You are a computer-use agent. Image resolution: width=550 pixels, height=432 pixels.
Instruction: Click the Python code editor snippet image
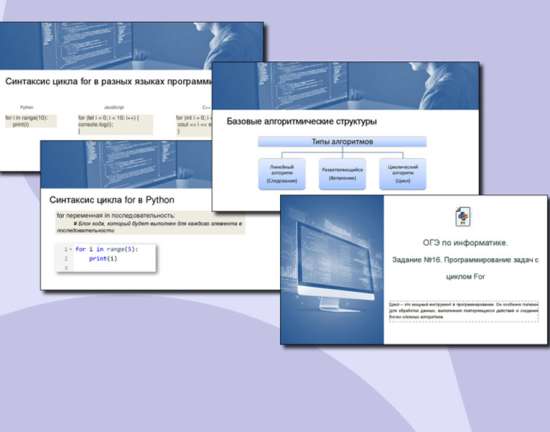pos(106,258)
